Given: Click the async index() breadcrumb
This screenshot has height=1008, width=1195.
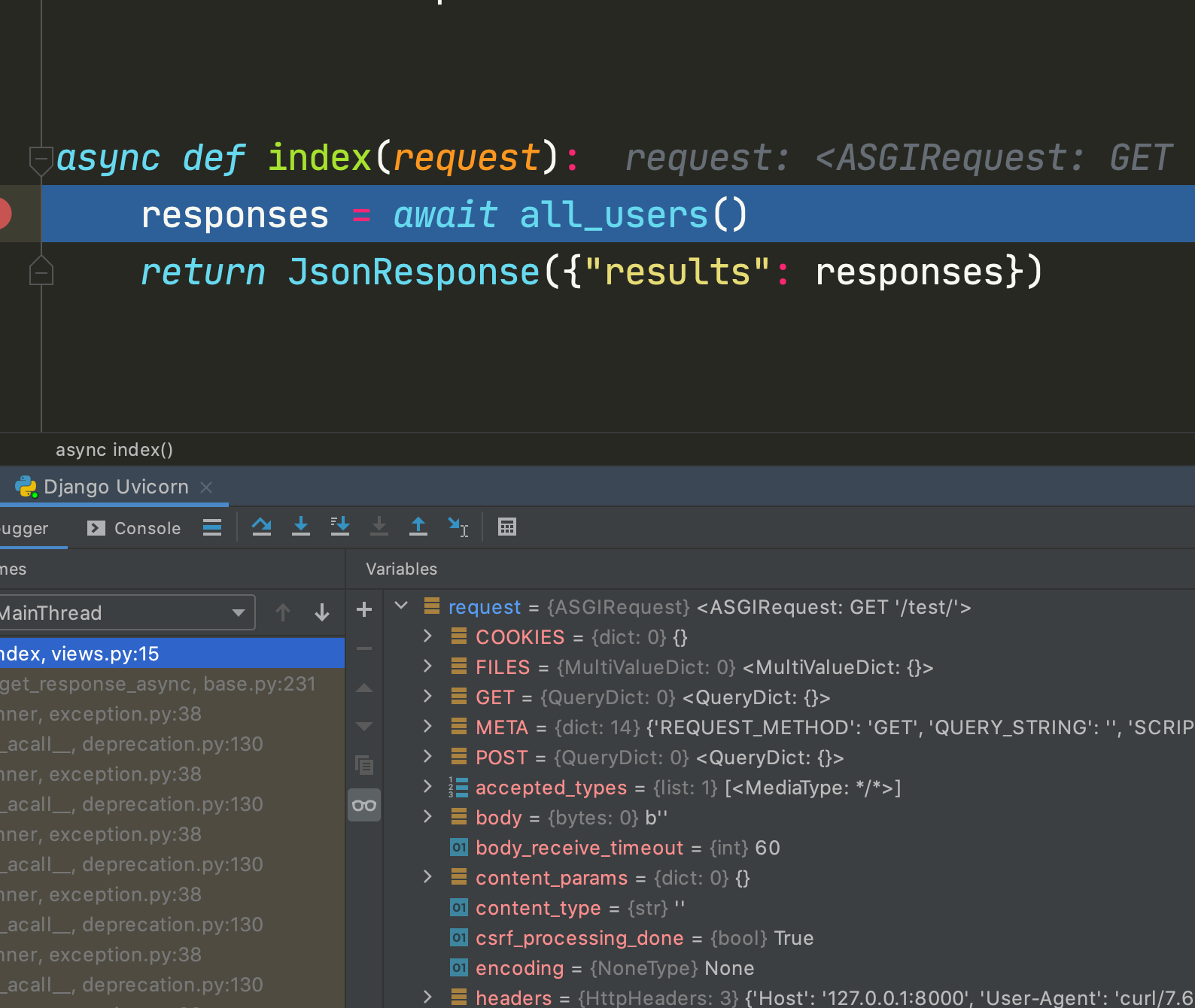Looking at the screenshot, I should tap(114, 450).
